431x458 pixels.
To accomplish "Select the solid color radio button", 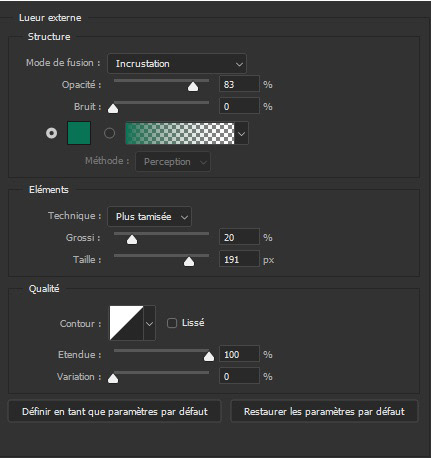I will click(x=51, y=133).
